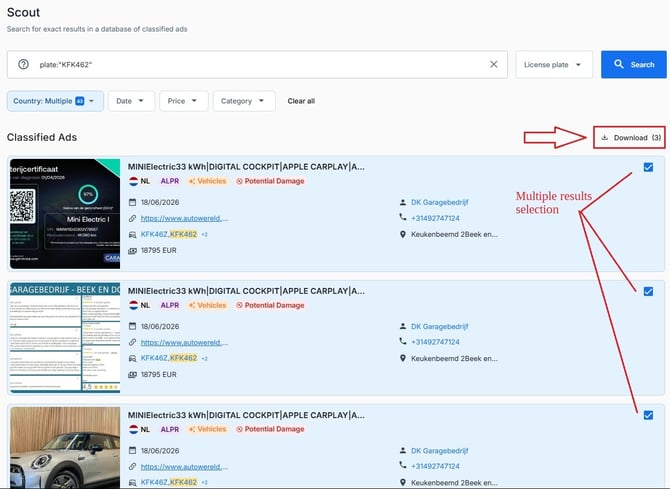Uncheck the second ad's selection checkbox
The height and width of the screenshot is (489, 670).
point(648,292)
